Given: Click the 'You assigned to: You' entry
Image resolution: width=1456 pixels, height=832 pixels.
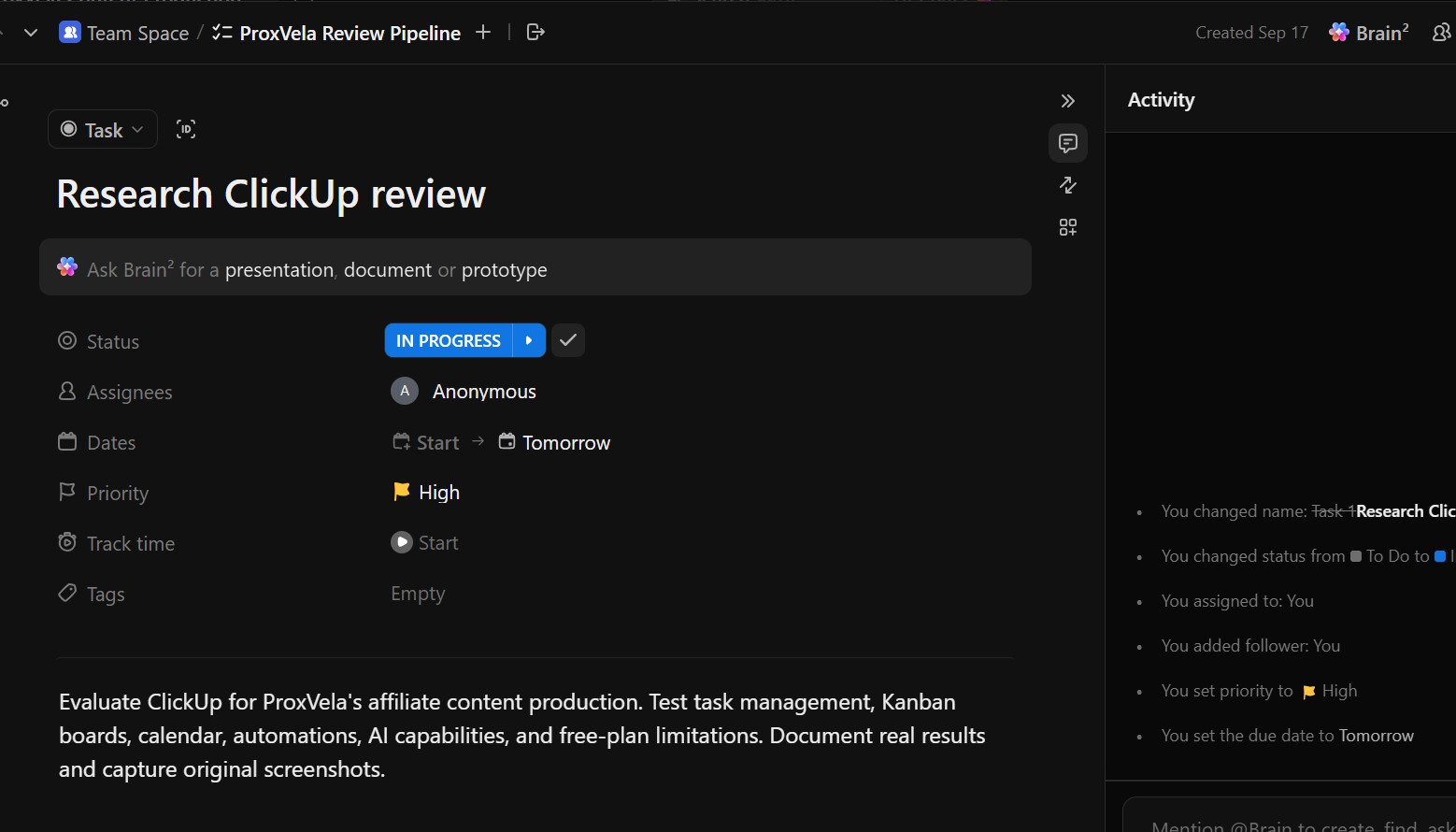Looking at the screenshot, I should 1237,601.
